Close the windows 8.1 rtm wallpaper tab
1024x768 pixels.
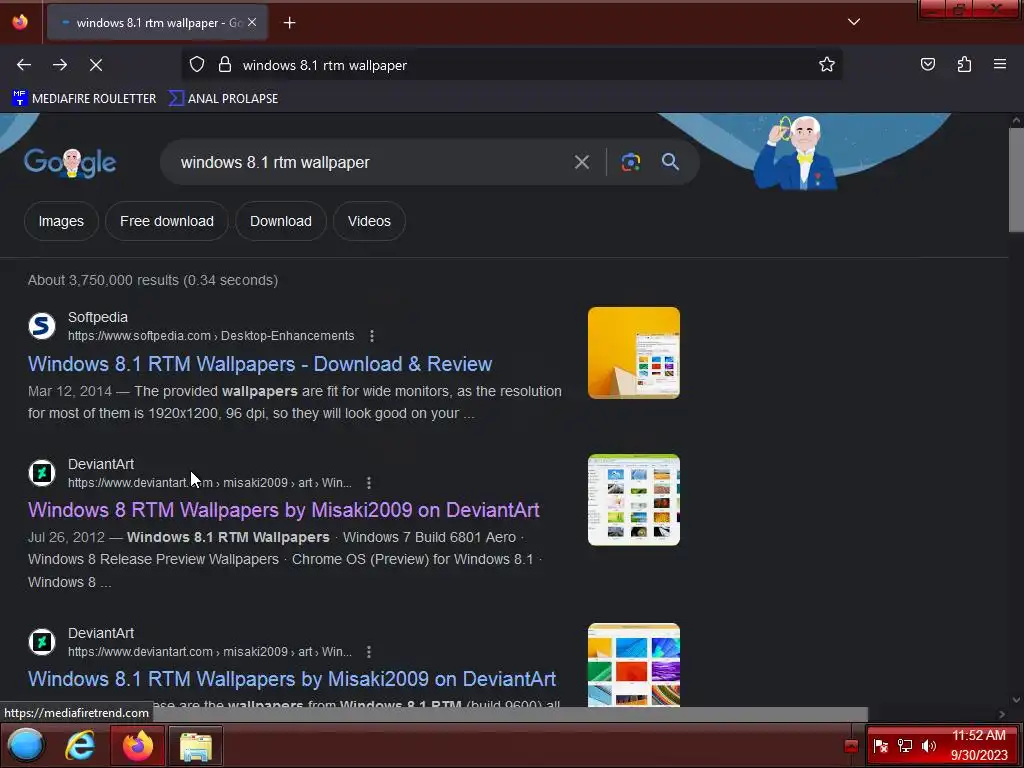tap(252, 22)
